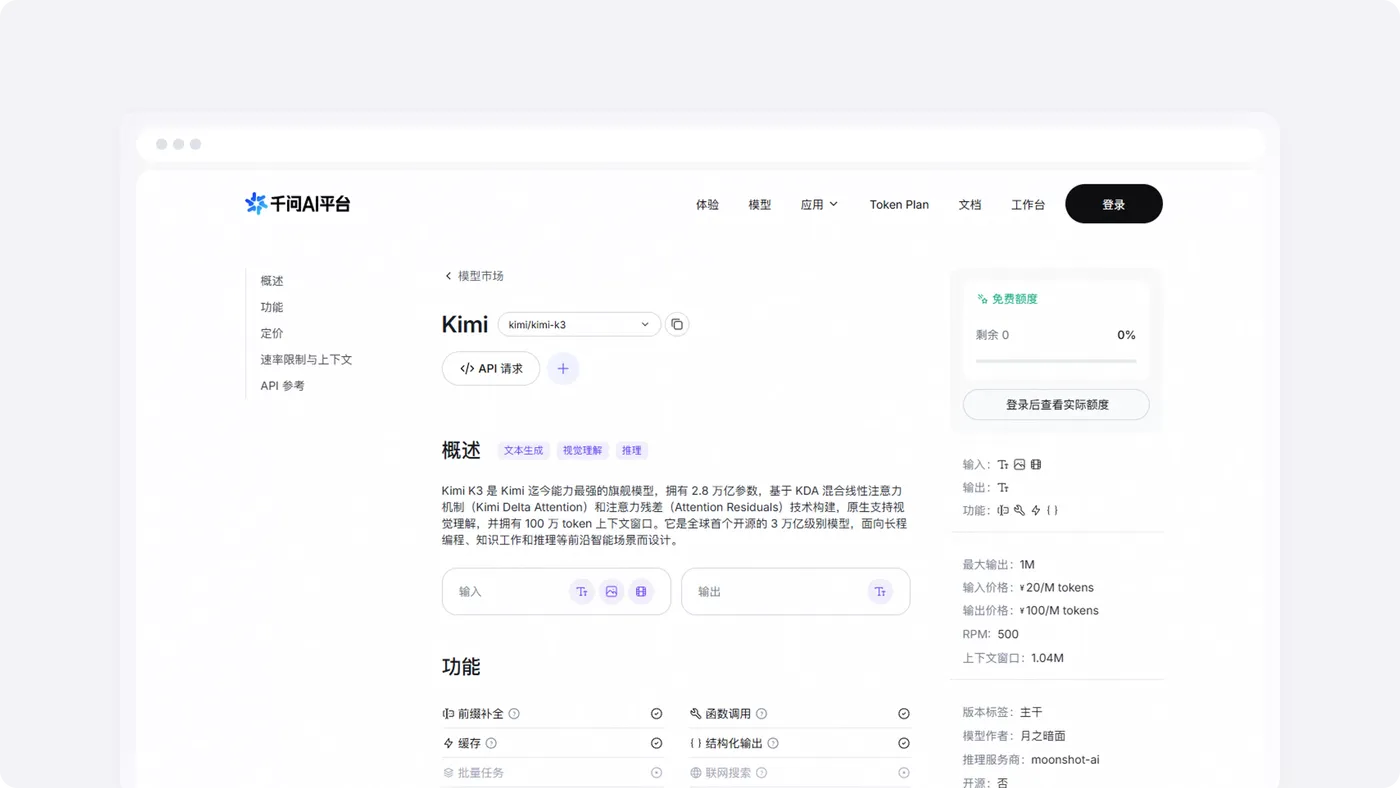Click the checkmark in the 结构化输出 row
The height and width of the screenshot is (788, 1400).
903,743
